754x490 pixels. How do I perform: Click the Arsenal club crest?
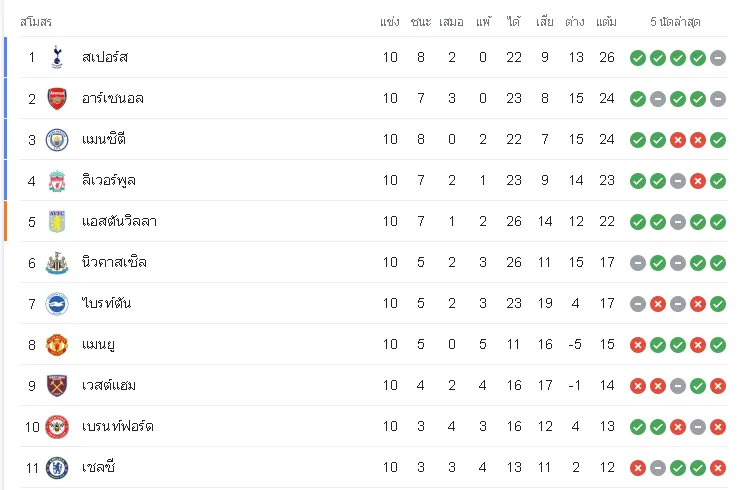pyautogui.click(x=57, y=99)
